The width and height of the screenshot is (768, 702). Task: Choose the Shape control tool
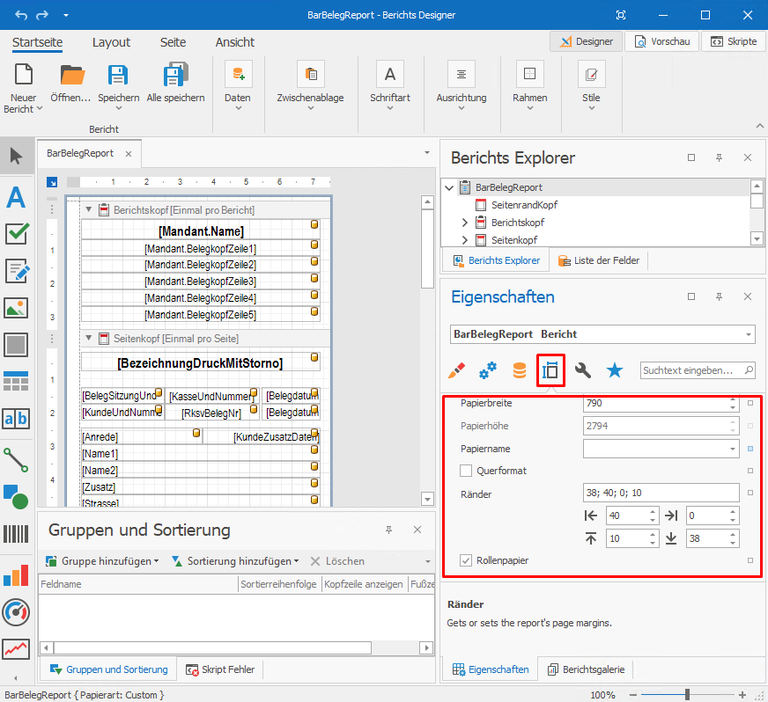point(16,497)
